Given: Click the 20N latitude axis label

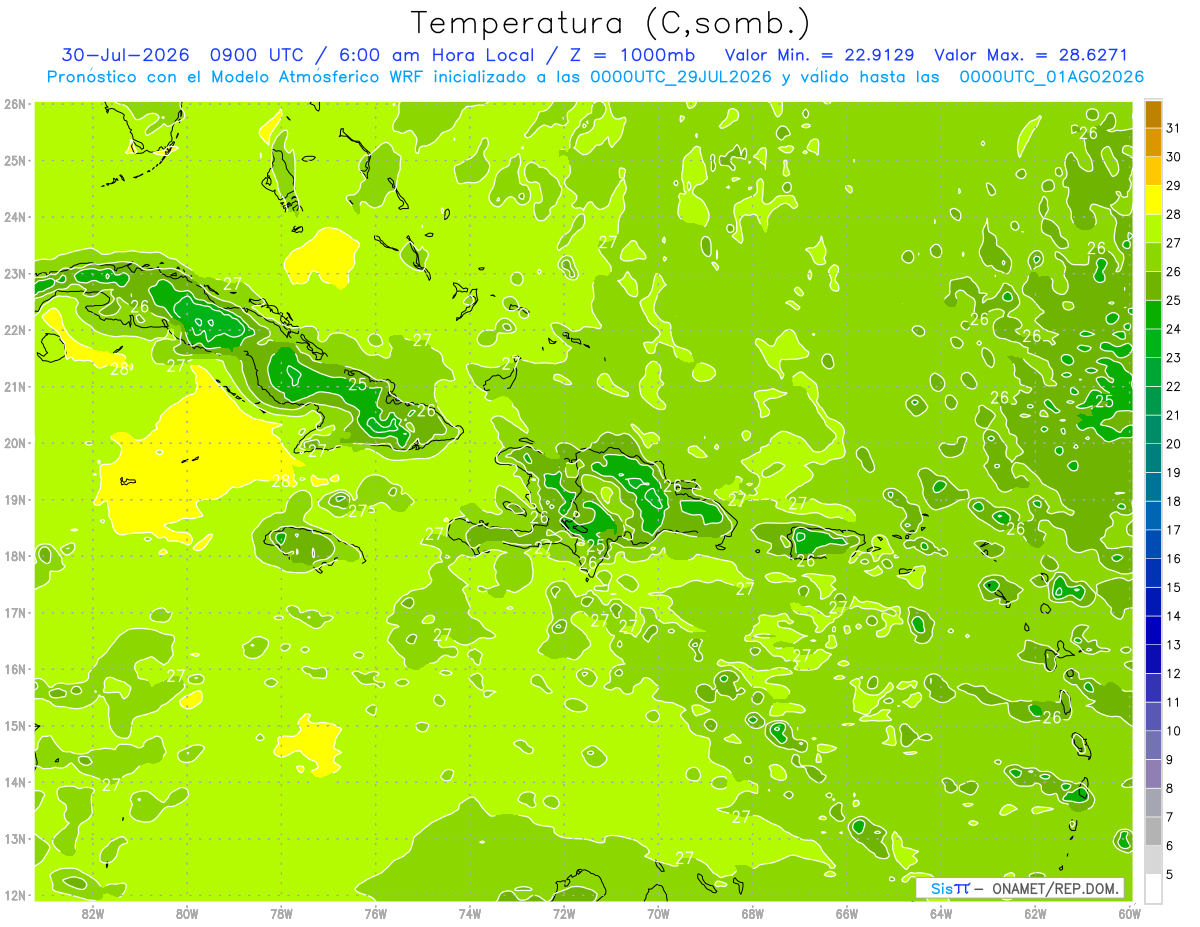Looking at the screenshot, I should point(16,443).
